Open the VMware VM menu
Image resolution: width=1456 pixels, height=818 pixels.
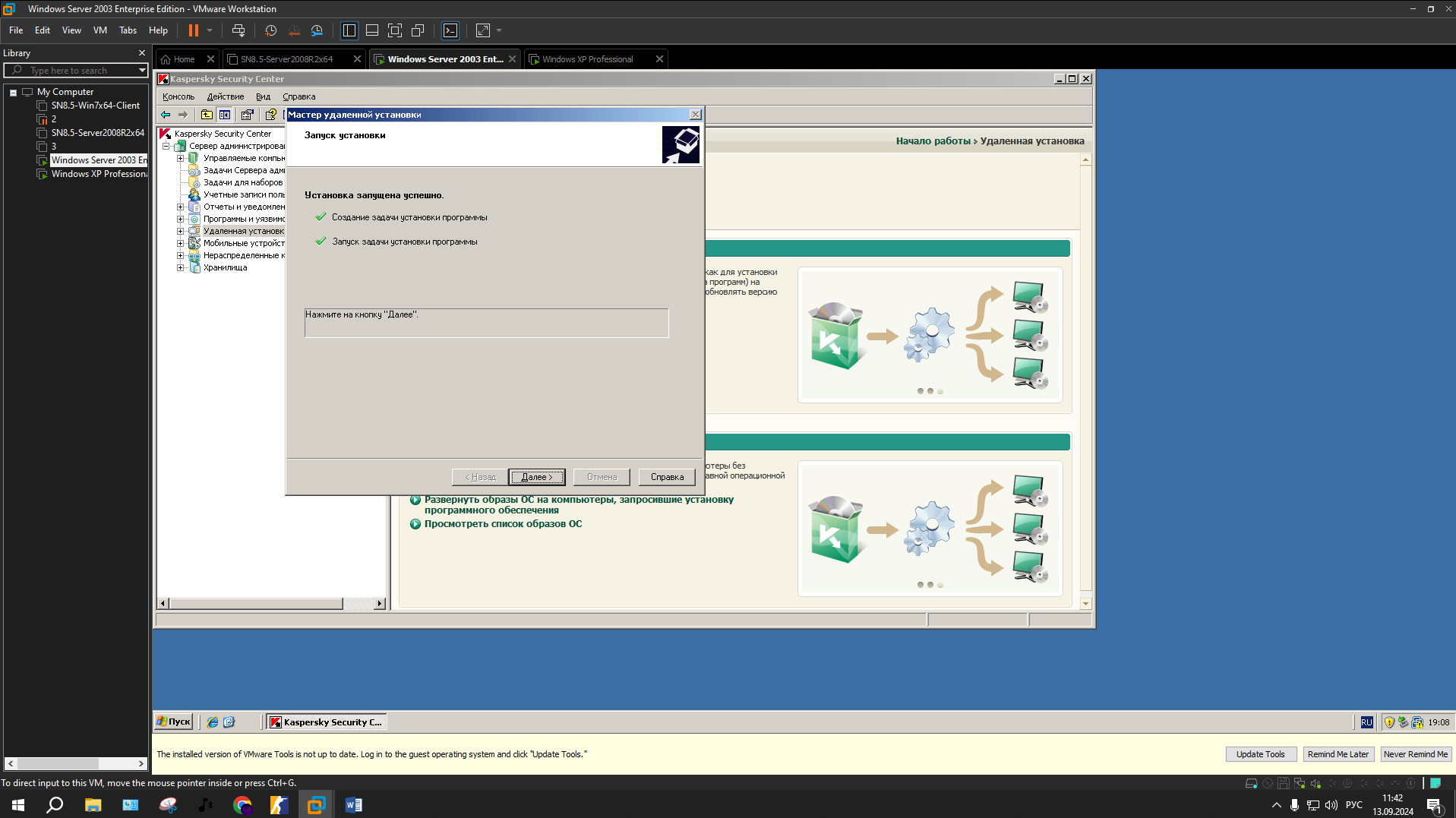point(100,30)
